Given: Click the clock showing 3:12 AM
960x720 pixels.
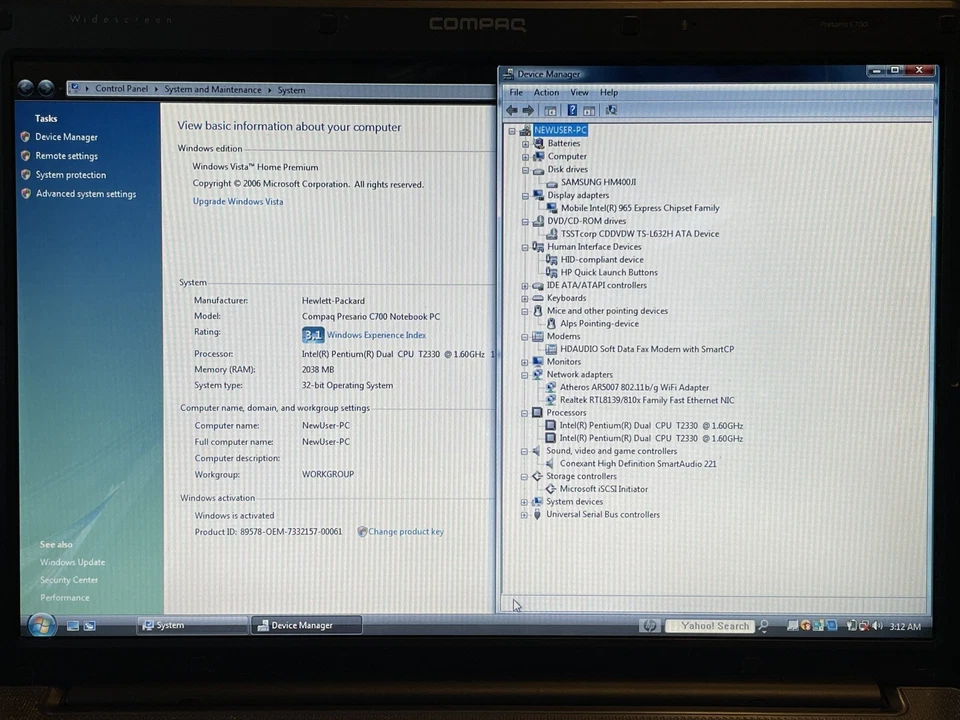Looking at the screenshot, I should point(905,626).
